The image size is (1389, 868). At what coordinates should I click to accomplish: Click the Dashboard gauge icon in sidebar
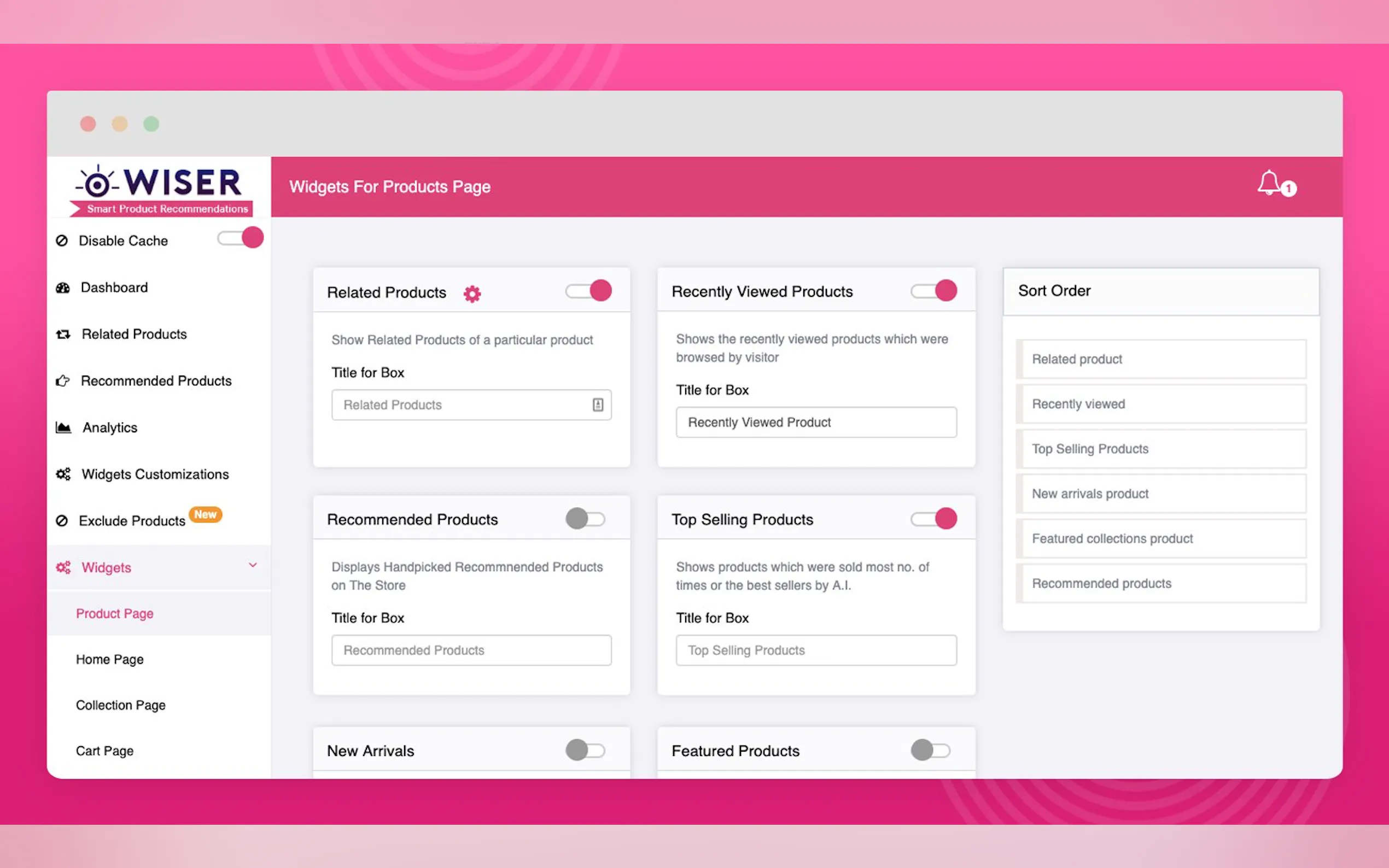(62, 288)
